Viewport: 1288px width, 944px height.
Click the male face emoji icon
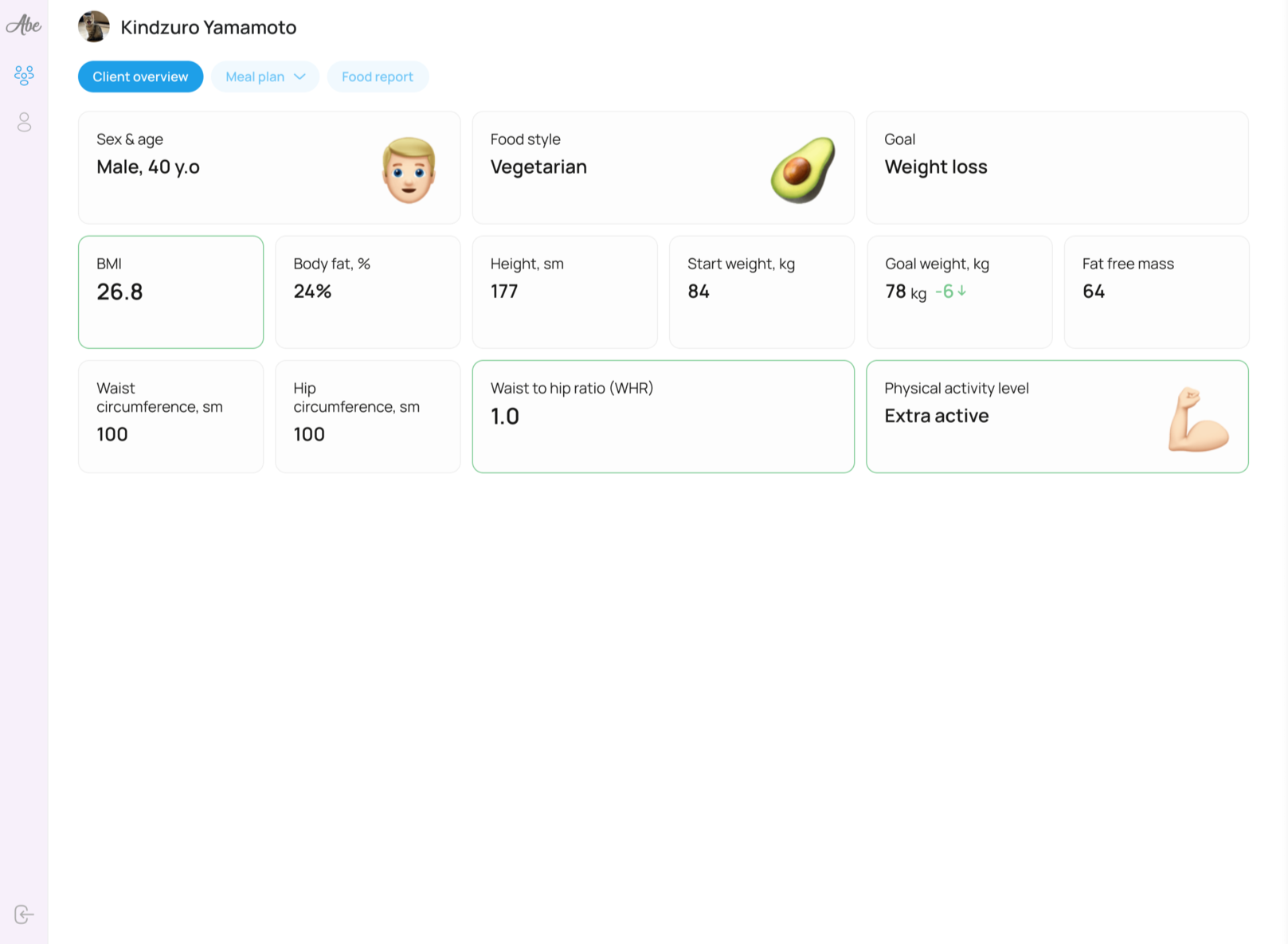409,170
